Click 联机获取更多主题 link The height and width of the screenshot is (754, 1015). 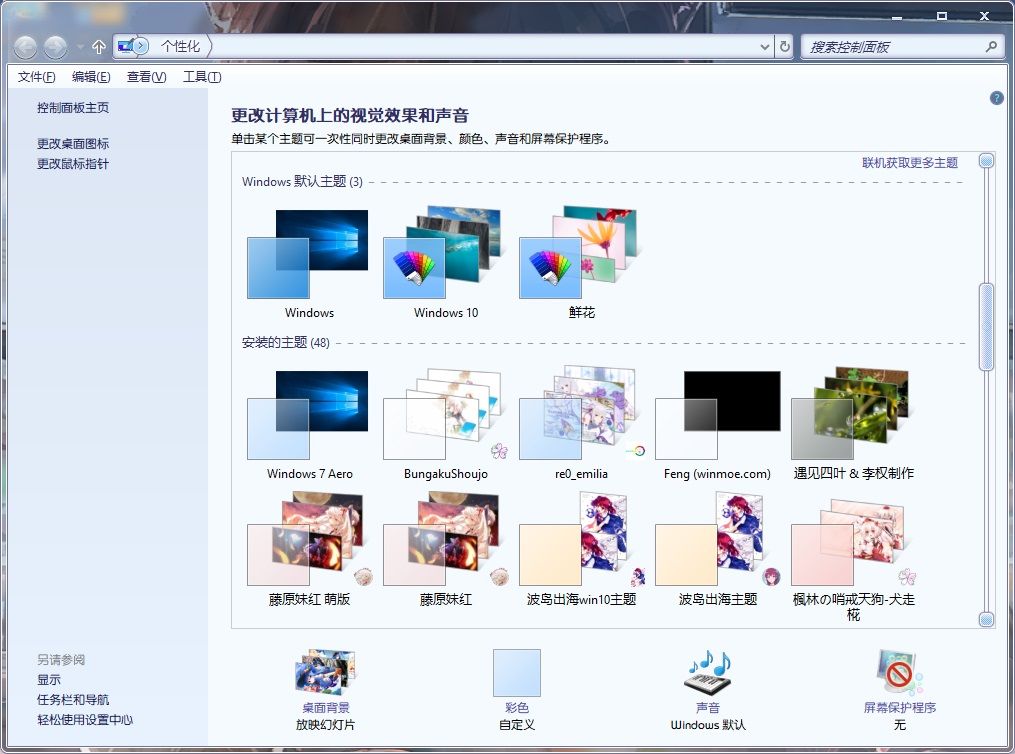909,162
